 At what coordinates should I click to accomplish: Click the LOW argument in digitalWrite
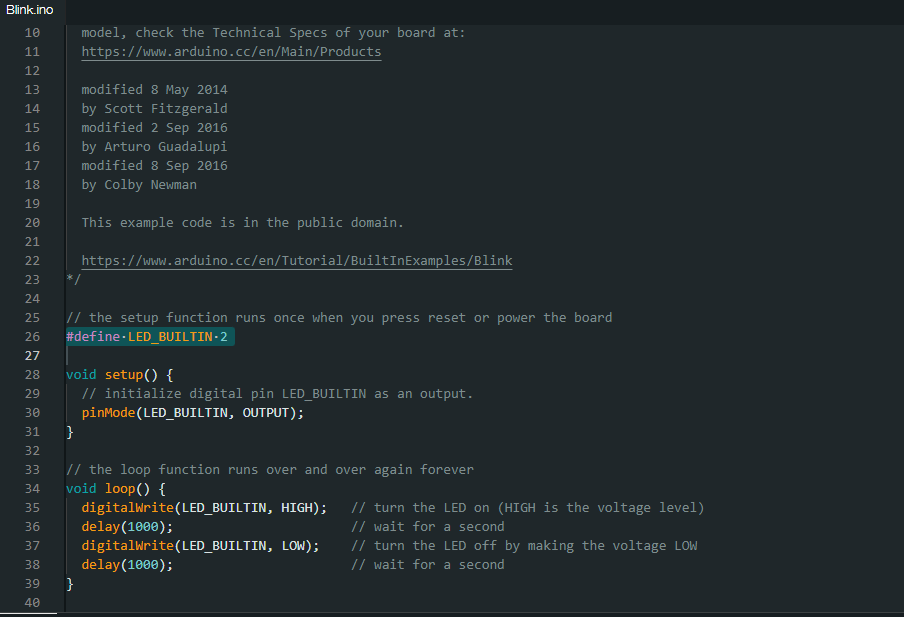pyautogui.click(x=296, y=545)
